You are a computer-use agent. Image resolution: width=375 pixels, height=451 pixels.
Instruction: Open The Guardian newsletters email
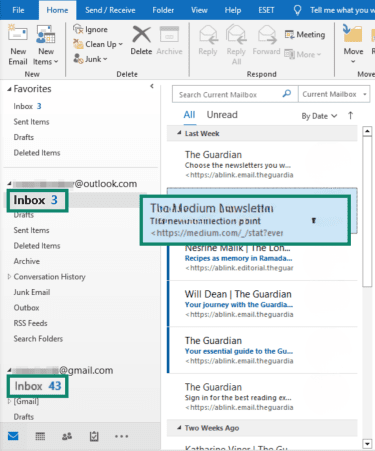262,165
